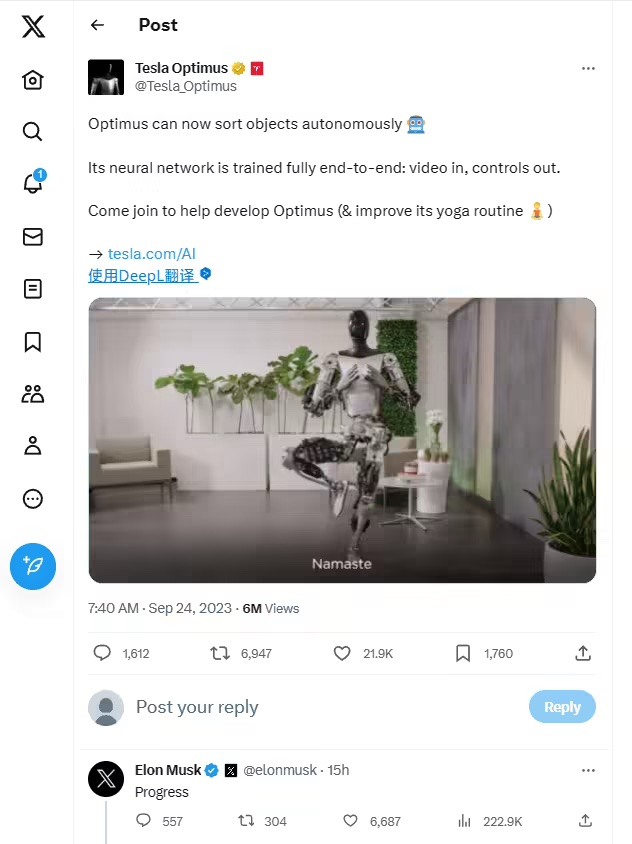Like the Tesla Optimus post
Image resolution: width=632 pixels, height=844 pixels.
pos(342,653)
